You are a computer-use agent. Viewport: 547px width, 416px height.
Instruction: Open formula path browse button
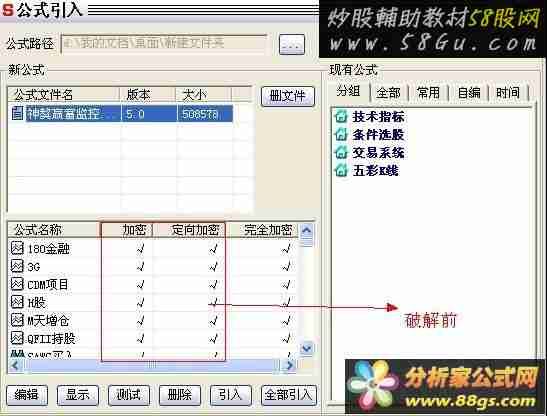click(x=292, y=44)
